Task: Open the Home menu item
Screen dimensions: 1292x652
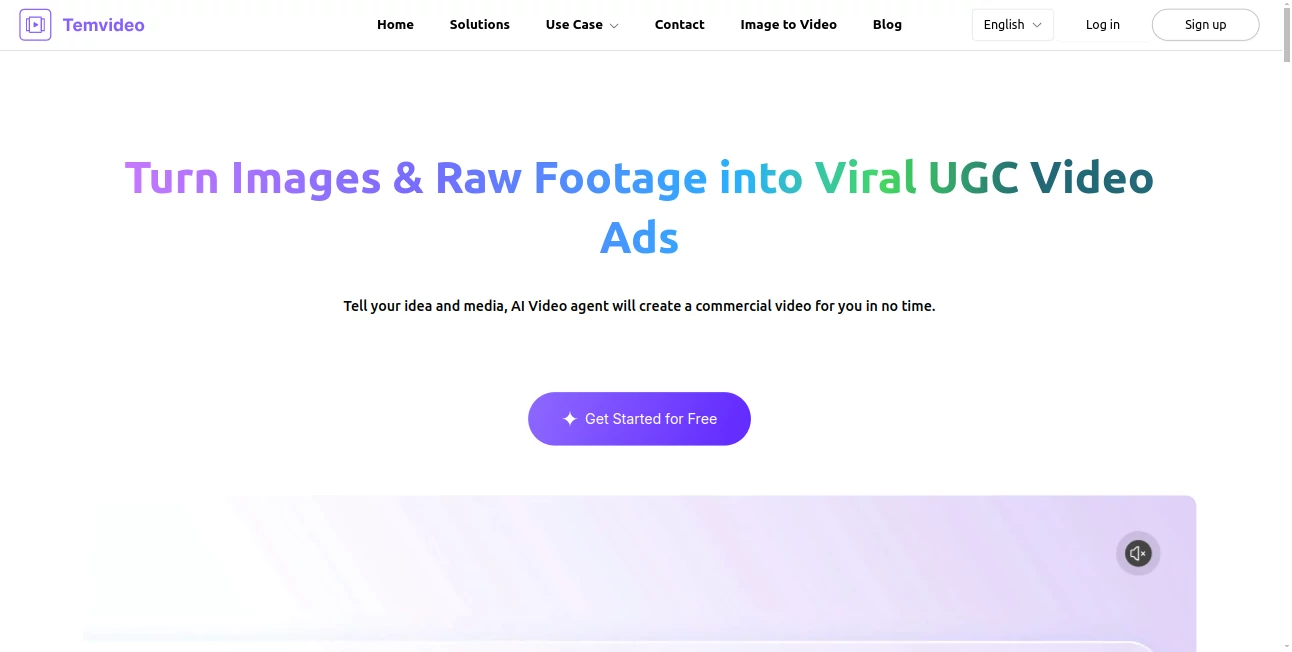Action: coord(395,24)
